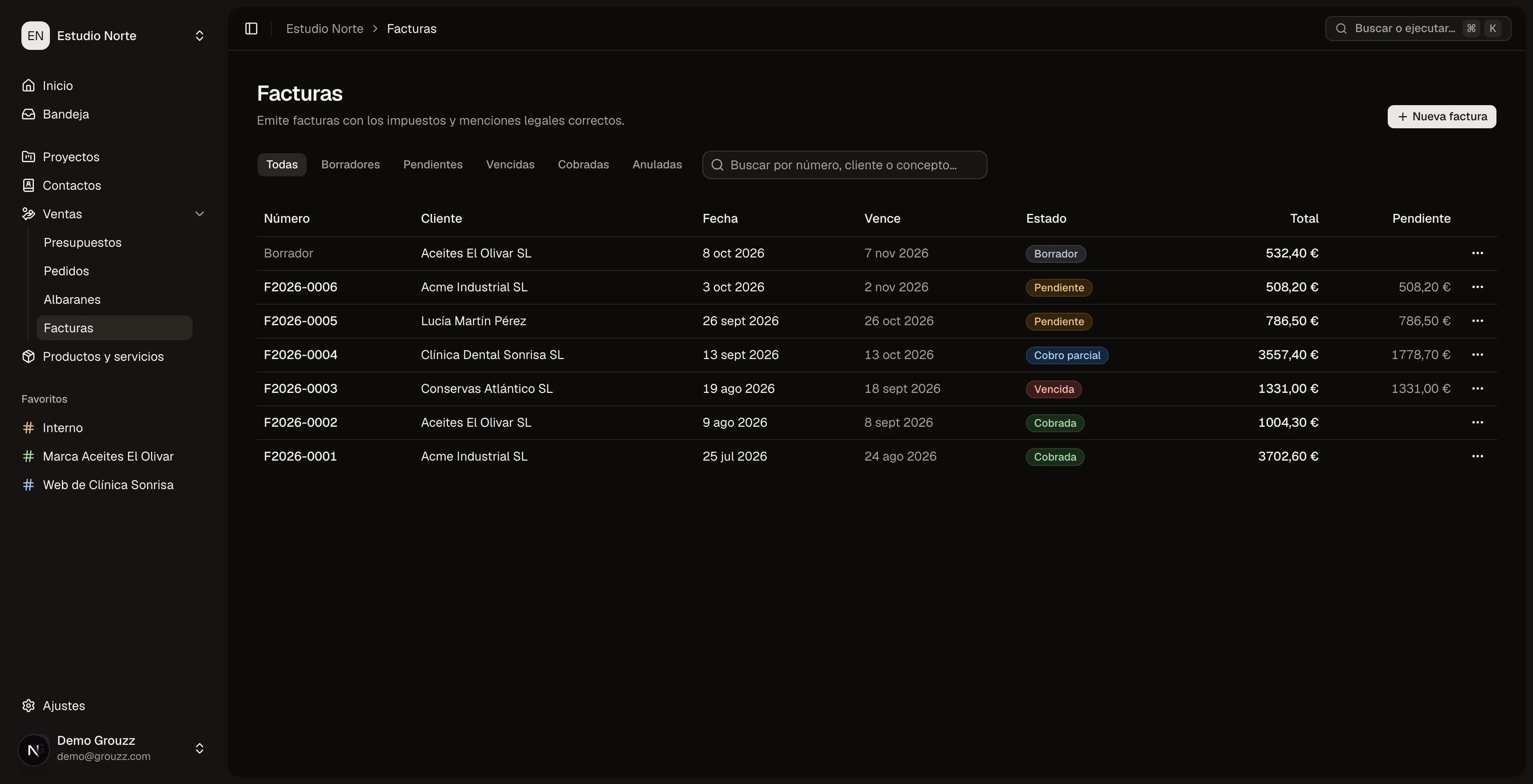Open the Bandeja inbox icon
The height and width of the screenshot is (784, 1533).
point(28,114)
